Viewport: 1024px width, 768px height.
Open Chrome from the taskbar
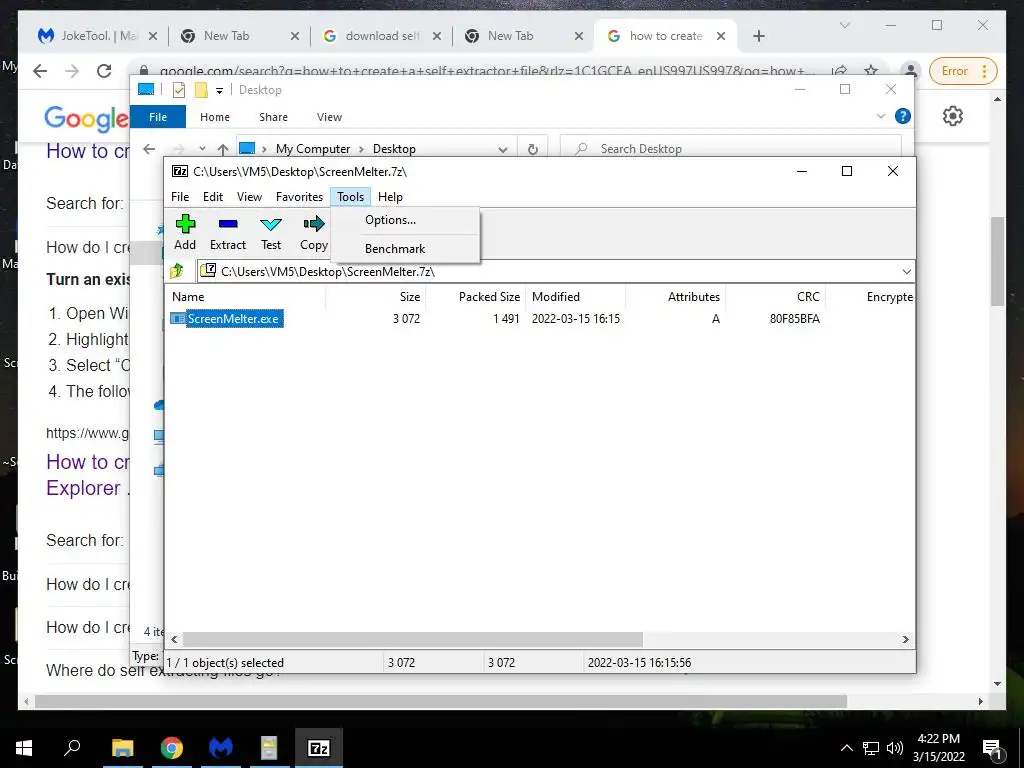[172, 748]
